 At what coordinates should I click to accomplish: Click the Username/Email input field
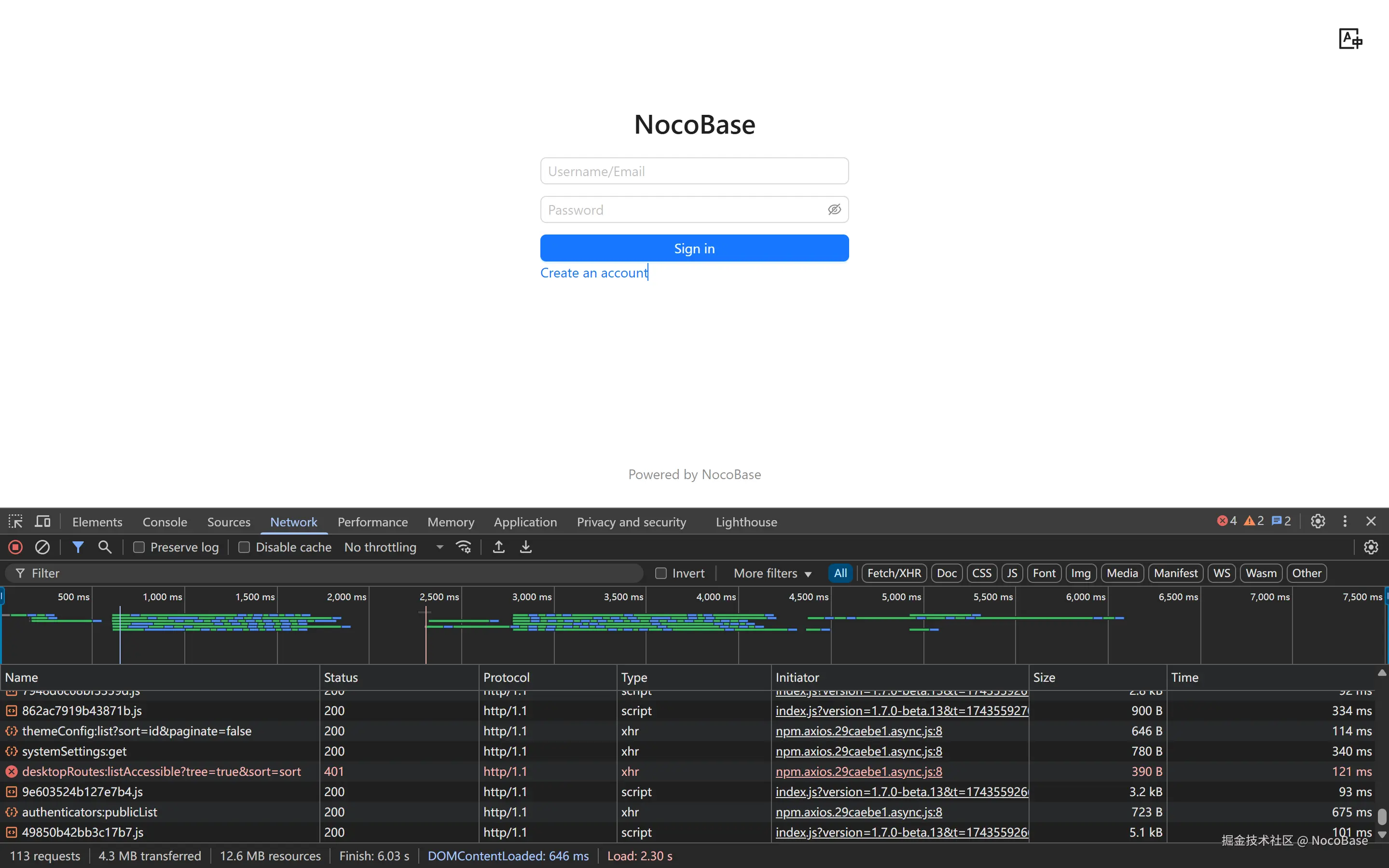click(695, 171)
